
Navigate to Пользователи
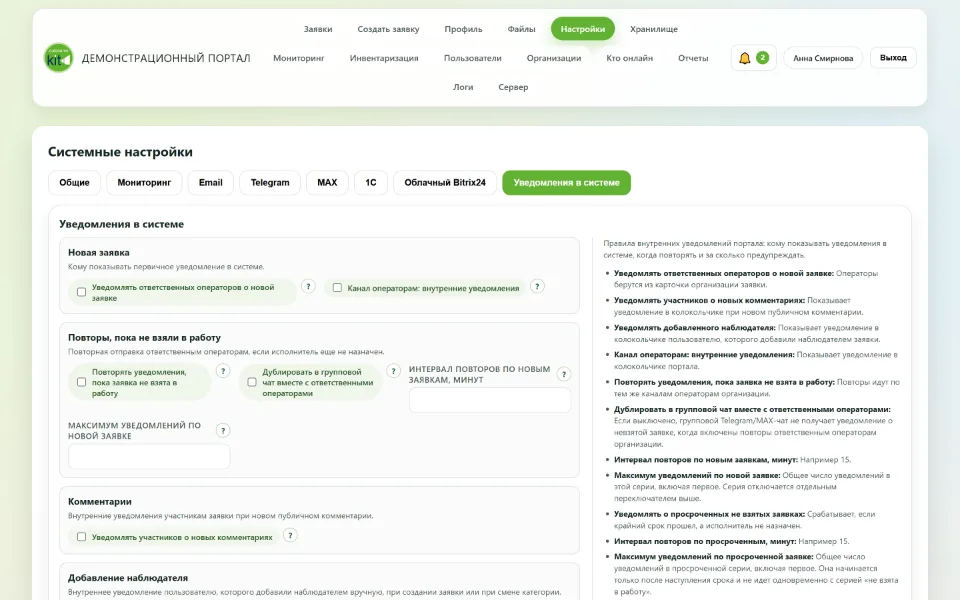point(473,58)
